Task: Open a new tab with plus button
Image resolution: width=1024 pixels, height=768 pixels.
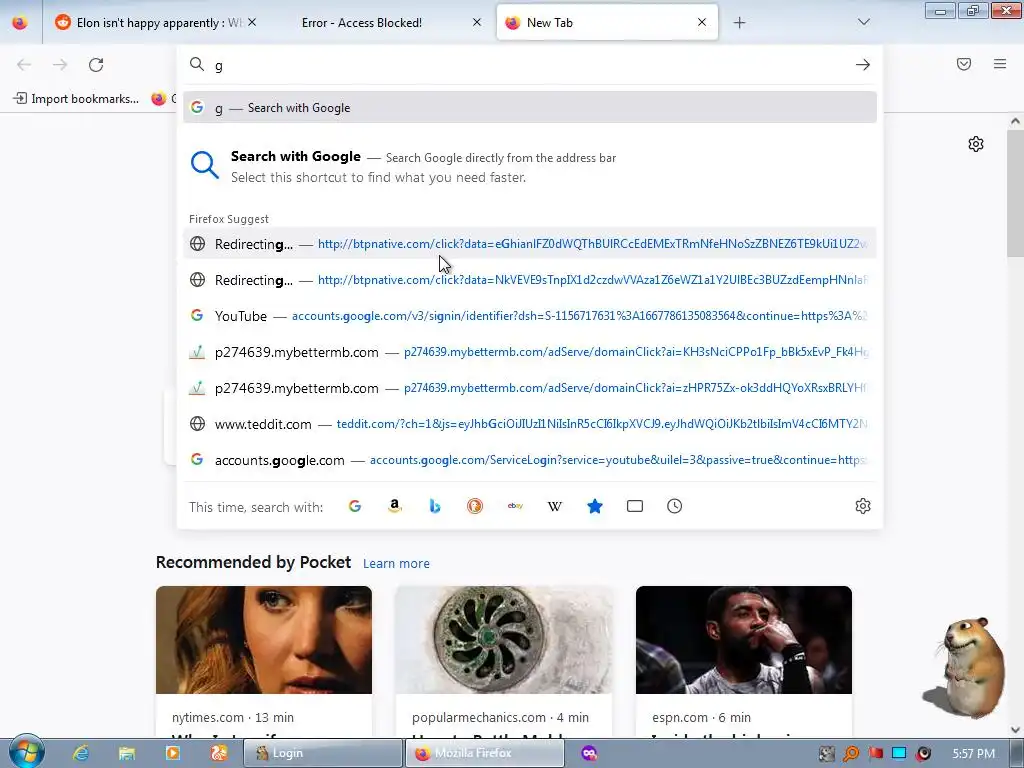Action: 739,23
